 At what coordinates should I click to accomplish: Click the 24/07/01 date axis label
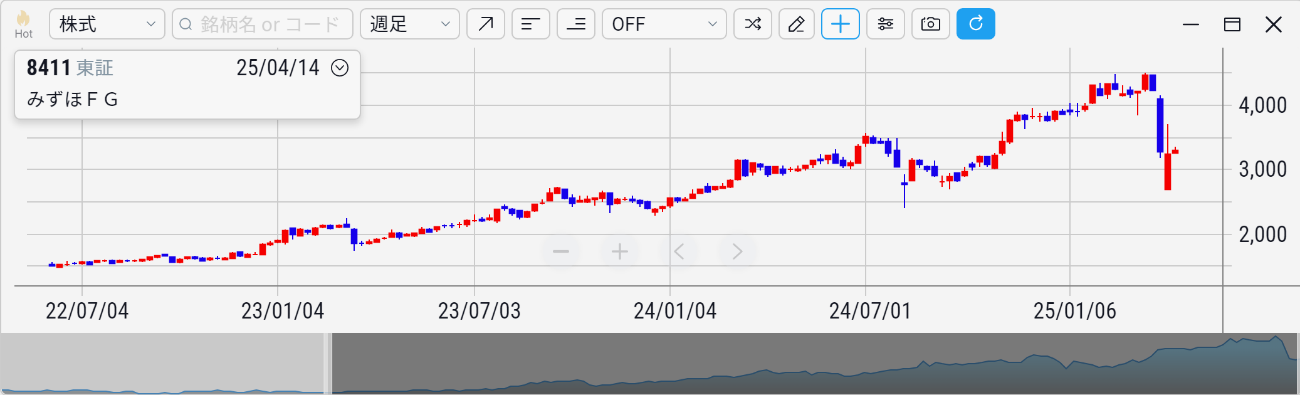pyautogui.click(x=870, y=311)
